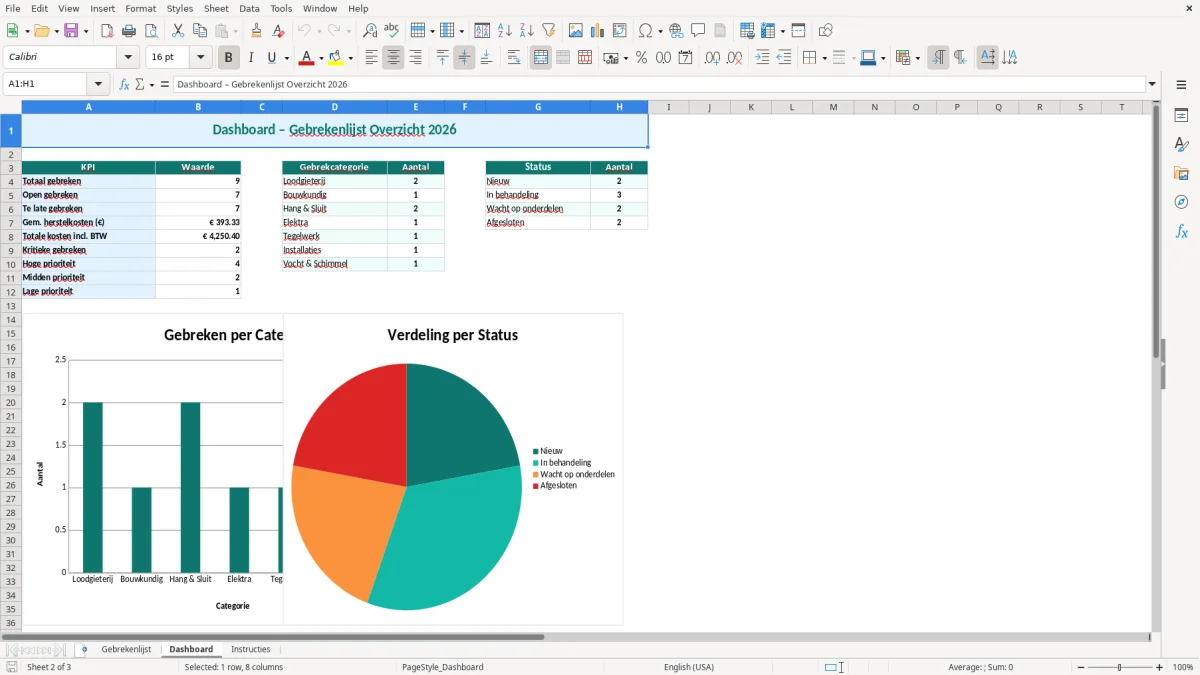Toggle Wrap Text

click(x=514, y=58)
